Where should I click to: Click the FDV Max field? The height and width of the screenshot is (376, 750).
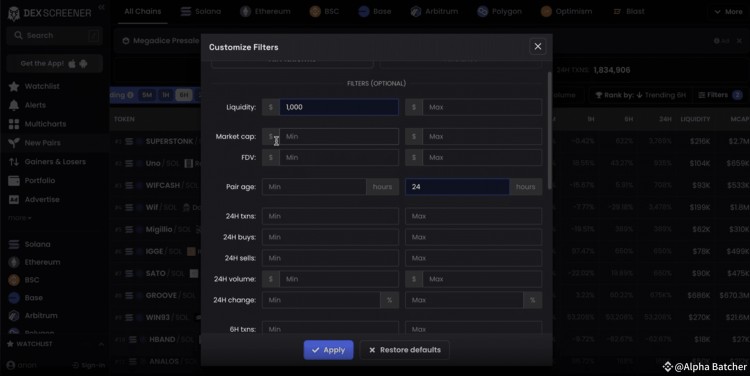pyautogui.click(x=482, y=157)
